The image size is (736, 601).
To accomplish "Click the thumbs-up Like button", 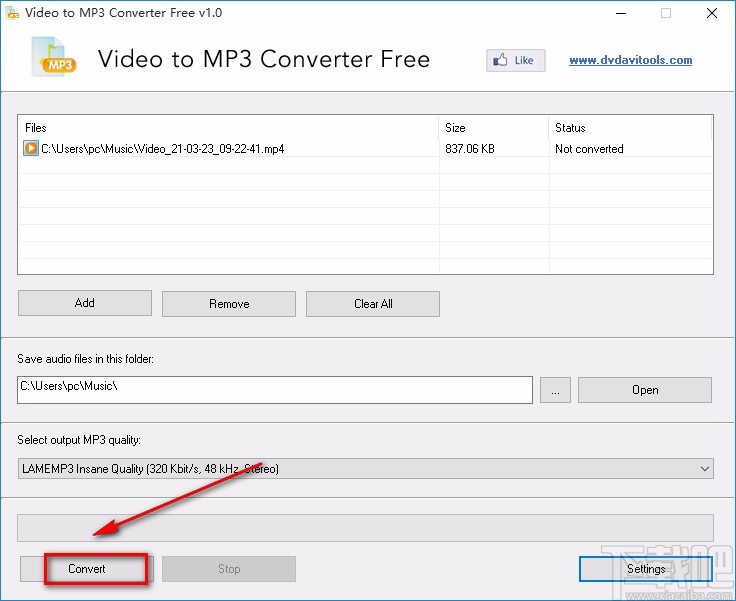I will (x=515, y=60).
